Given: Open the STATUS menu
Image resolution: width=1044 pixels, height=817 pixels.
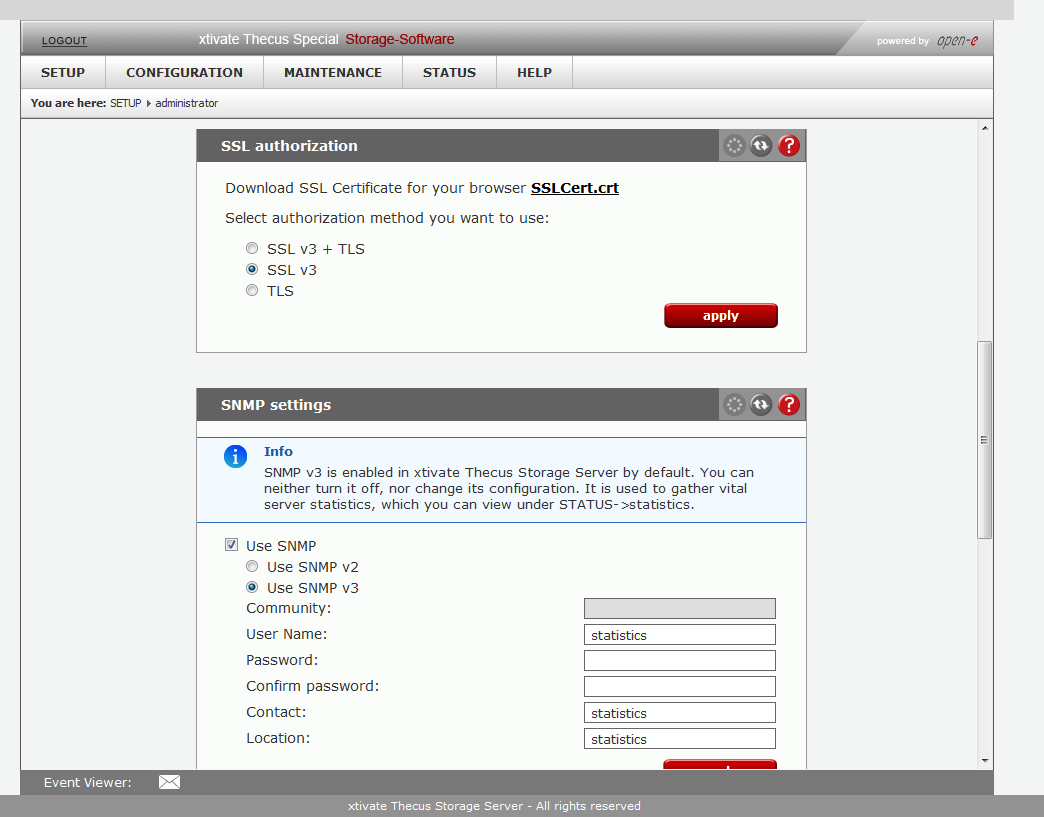Looking at the screenshot, I should point(449,73).
